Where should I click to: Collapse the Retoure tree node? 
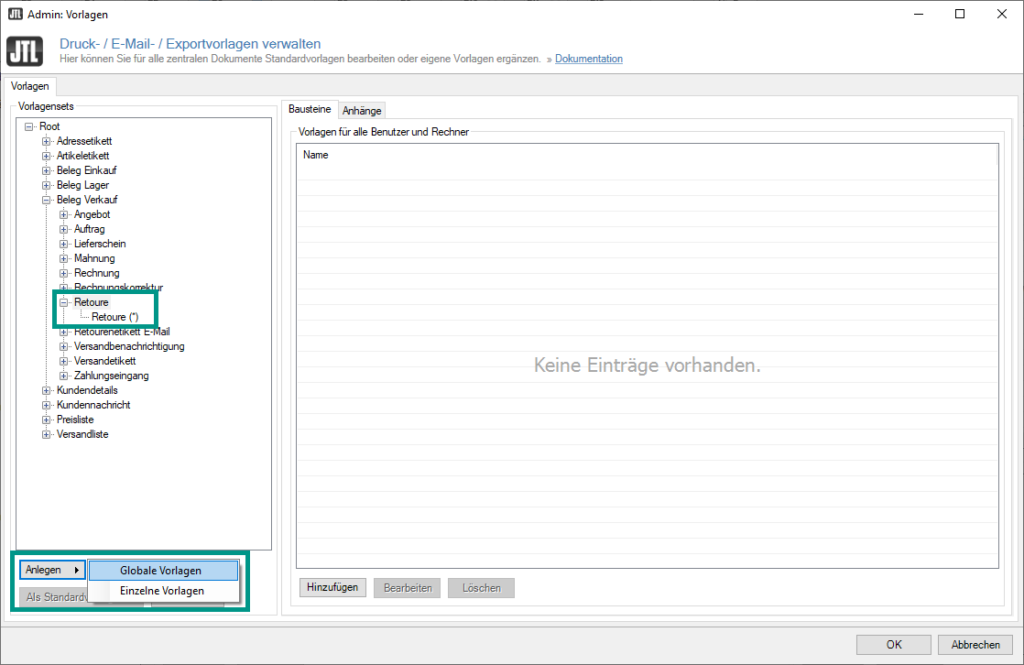coord(64,302)
